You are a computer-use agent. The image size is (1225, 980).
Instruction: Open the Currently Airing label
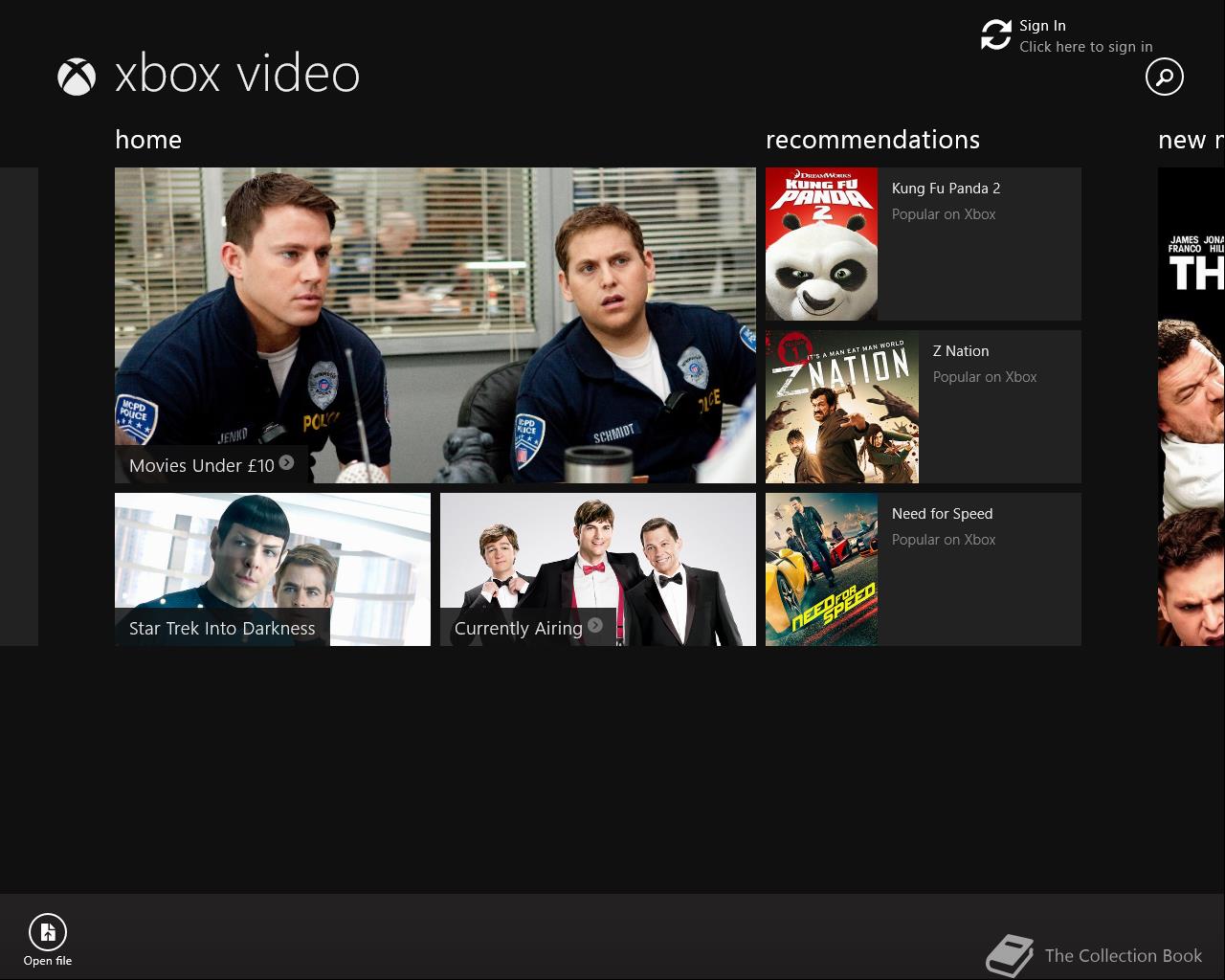518,628
